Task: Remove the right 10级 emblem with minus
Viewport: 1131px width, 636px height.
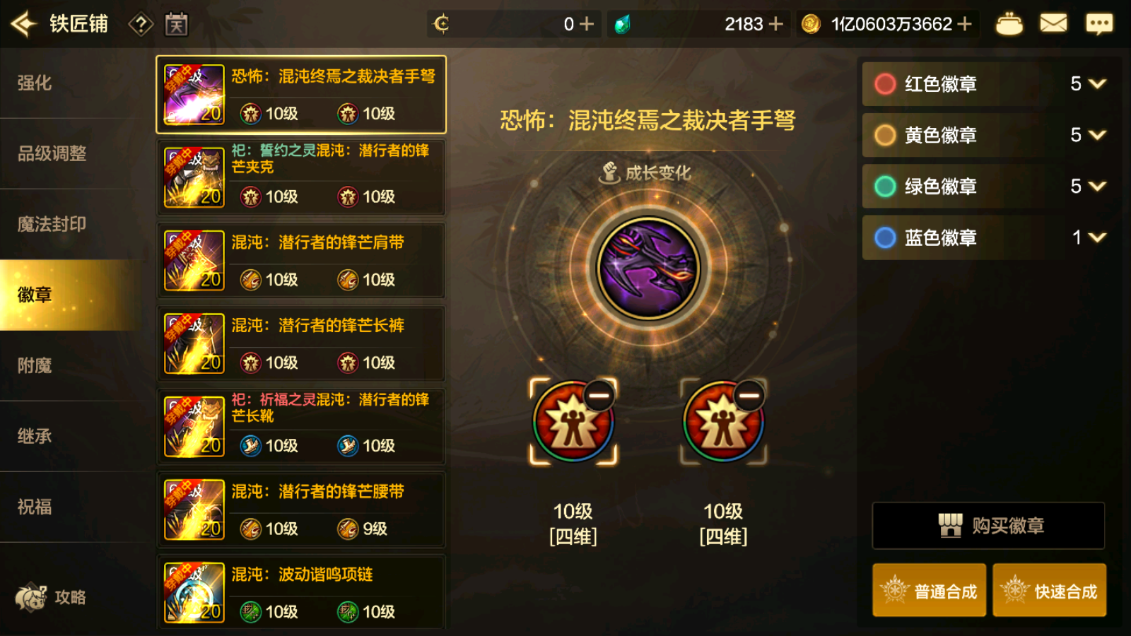Action: (749, 395)
